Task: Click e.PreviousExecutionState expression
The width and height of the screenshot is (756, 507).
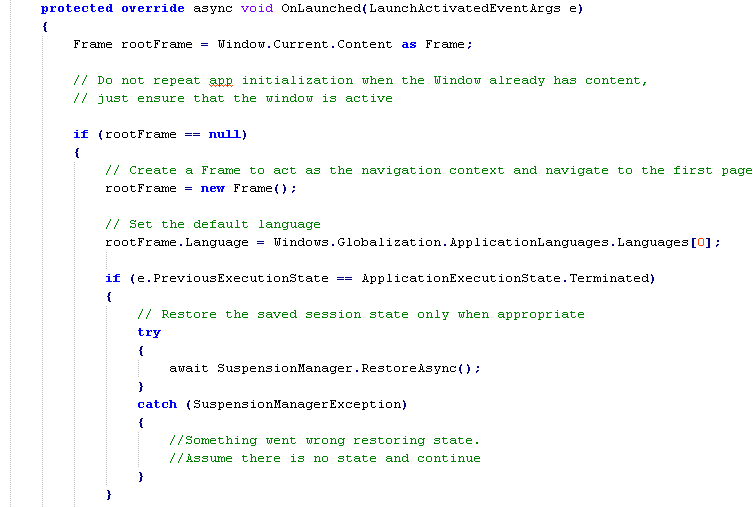Action: coord(233,279)
